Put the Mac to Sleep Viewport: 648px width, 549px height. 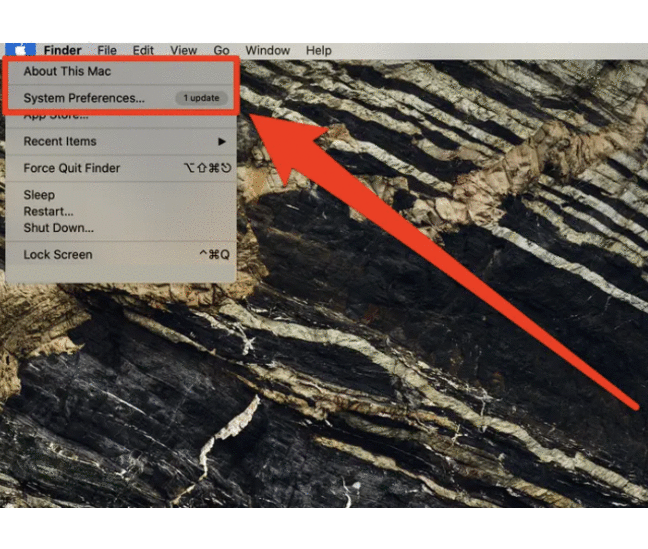tap(39, 195)
